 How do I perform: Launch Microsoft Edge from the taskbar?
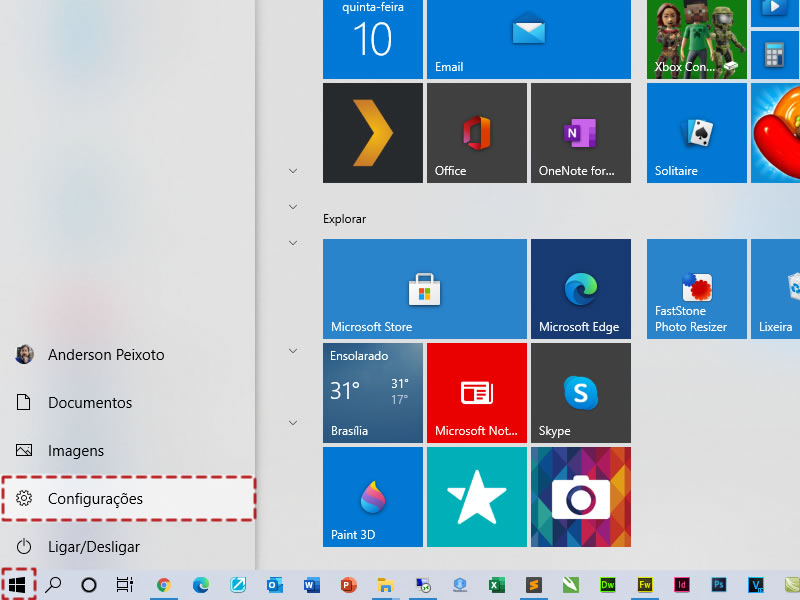pyautogui.click(x=201, y=585)
